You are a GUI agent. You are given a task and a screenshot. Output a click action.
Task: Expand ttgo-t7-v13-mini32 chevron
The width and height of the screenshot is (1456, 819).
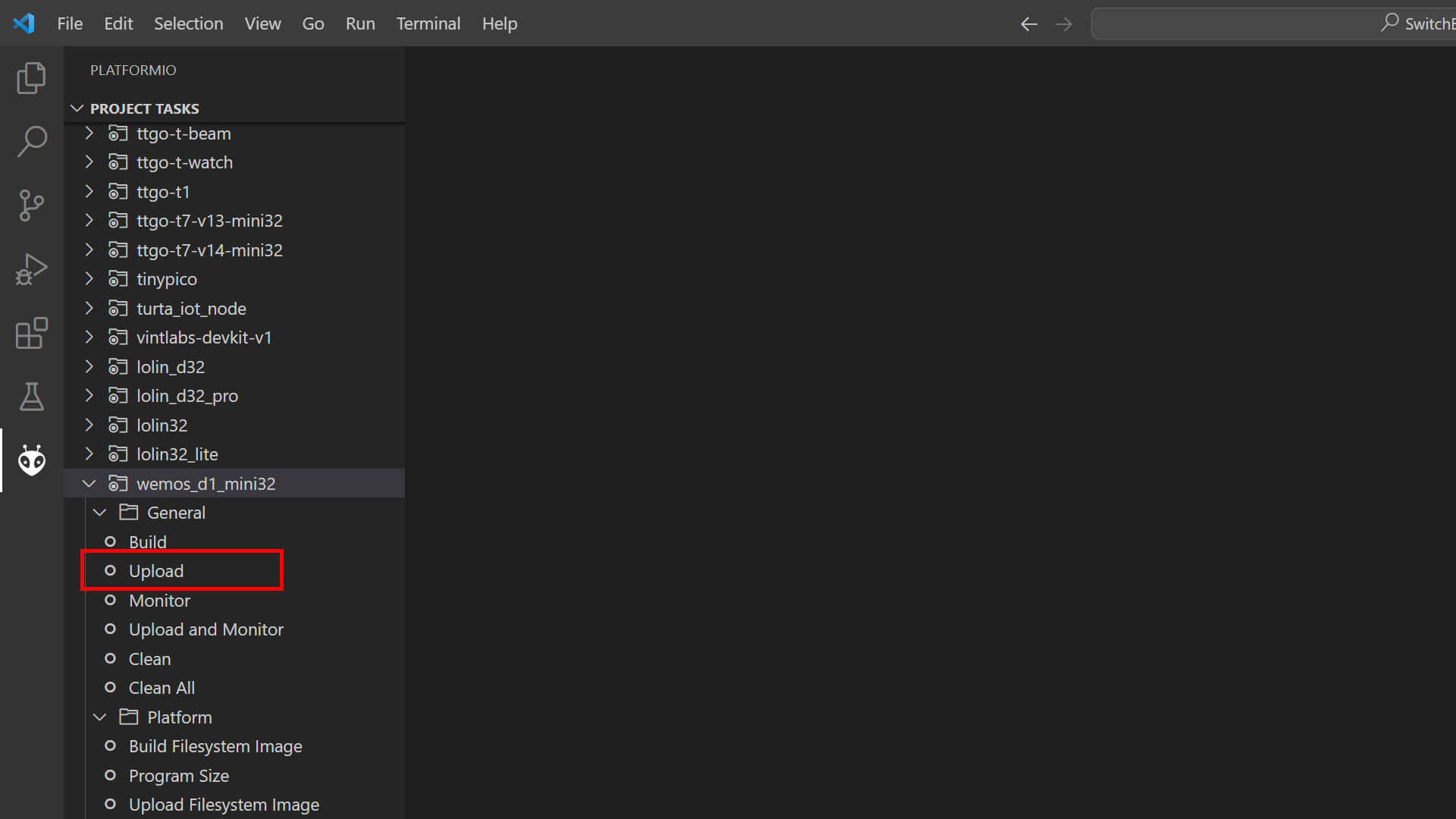pos(89,221)
